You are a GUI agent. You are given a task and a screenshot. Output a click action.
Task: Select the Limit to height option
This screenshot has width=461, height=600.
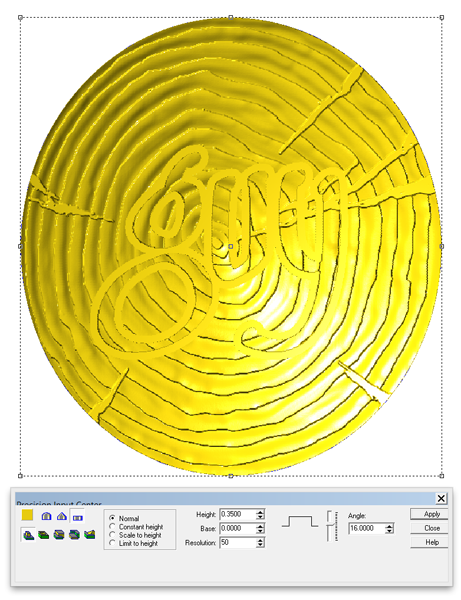click(133, 543)
